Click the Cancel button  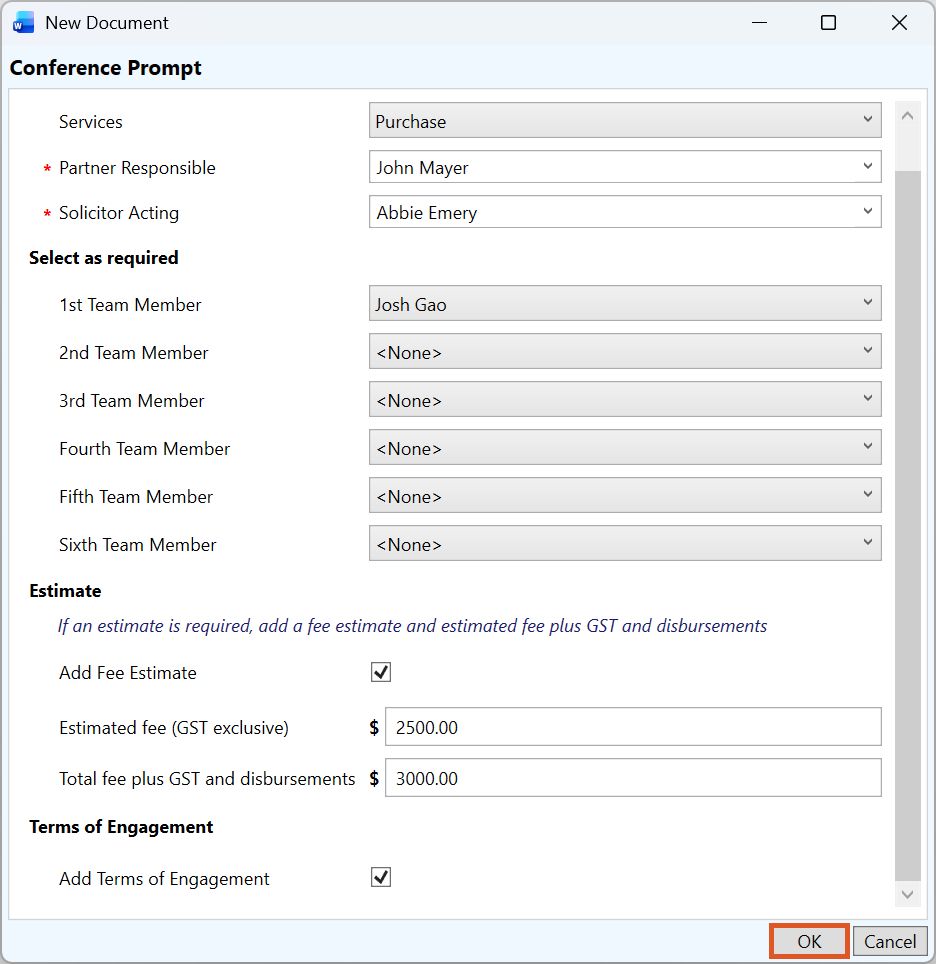[x=890, y=941]
